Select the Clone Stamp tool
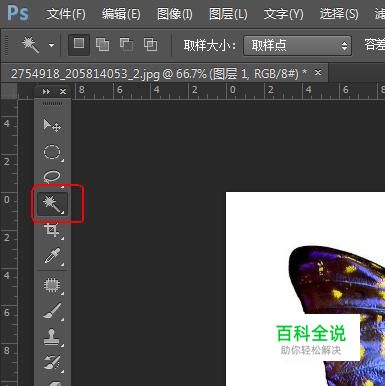This screenshot has height=386, width=385. point(52,337)
